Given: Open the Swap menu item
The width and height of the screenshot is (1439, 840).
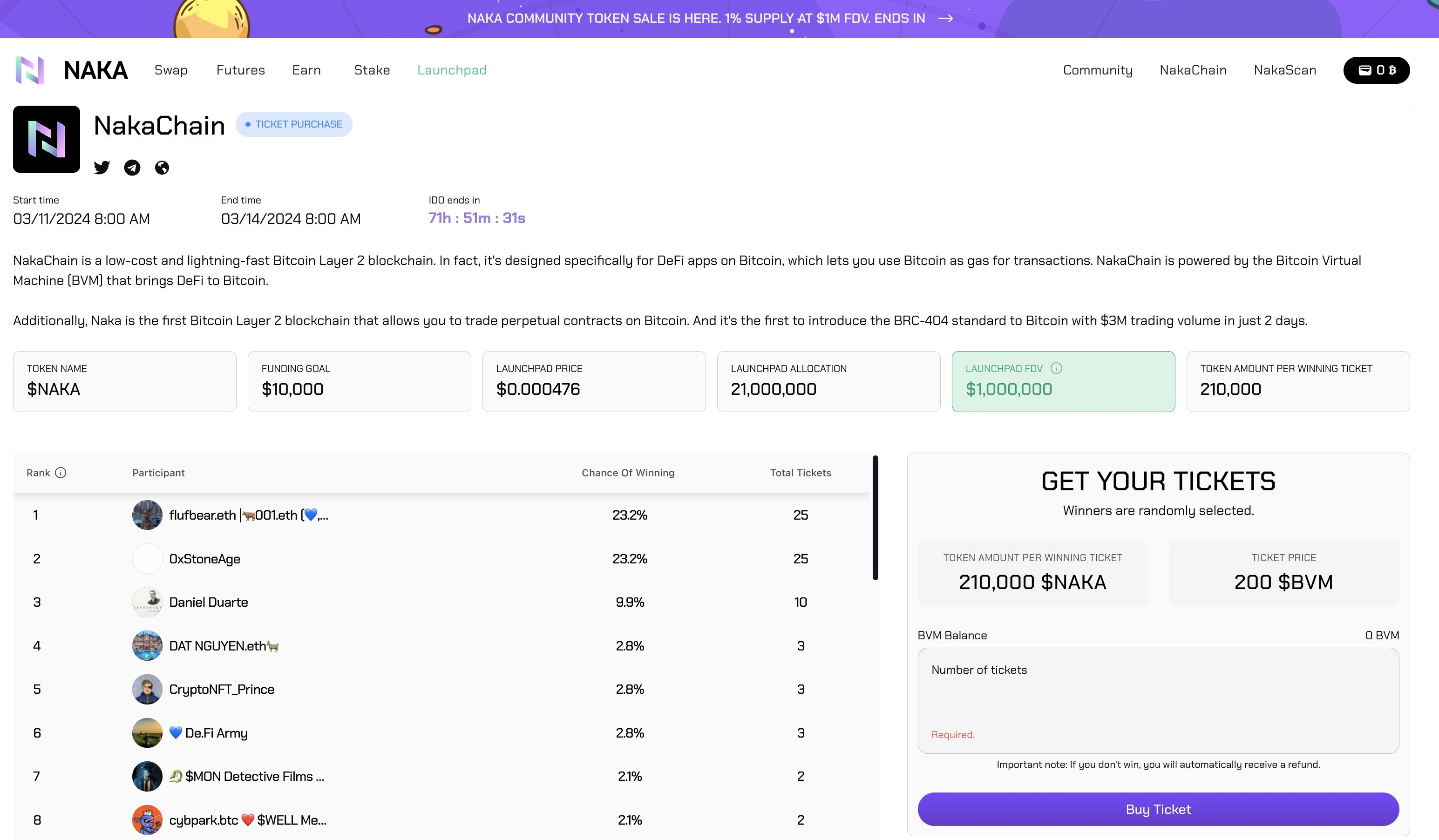Looking at the screenshot, I should click(x=171, y=70).
